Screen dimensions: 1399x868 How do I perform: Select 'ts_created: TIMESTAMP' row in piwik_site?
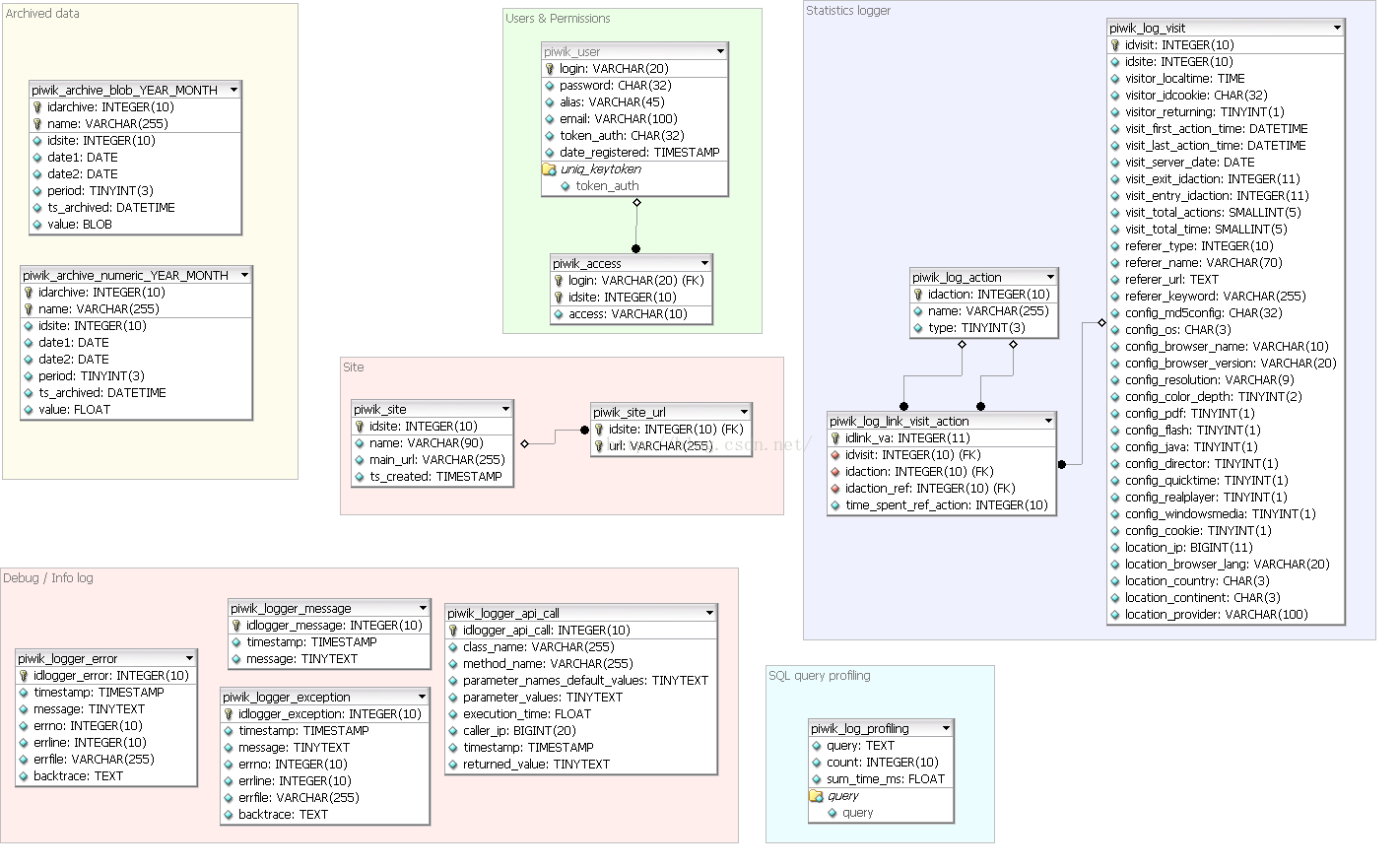[433, 477]
